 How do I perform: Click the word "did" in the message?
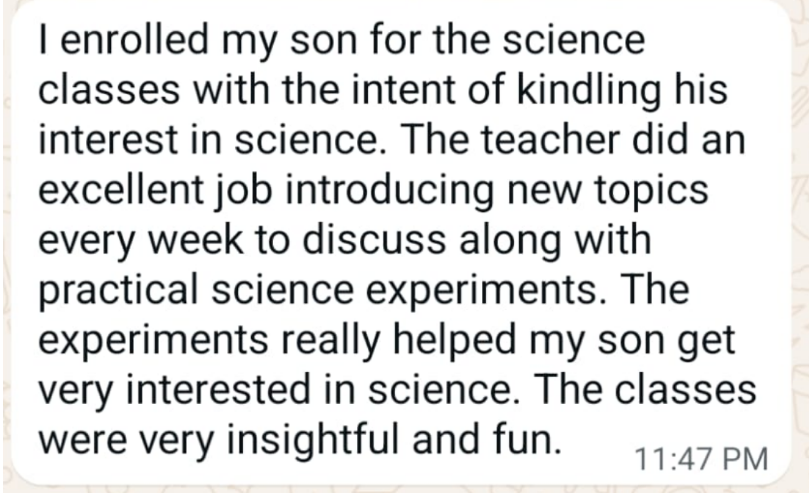tap(671, 141)
